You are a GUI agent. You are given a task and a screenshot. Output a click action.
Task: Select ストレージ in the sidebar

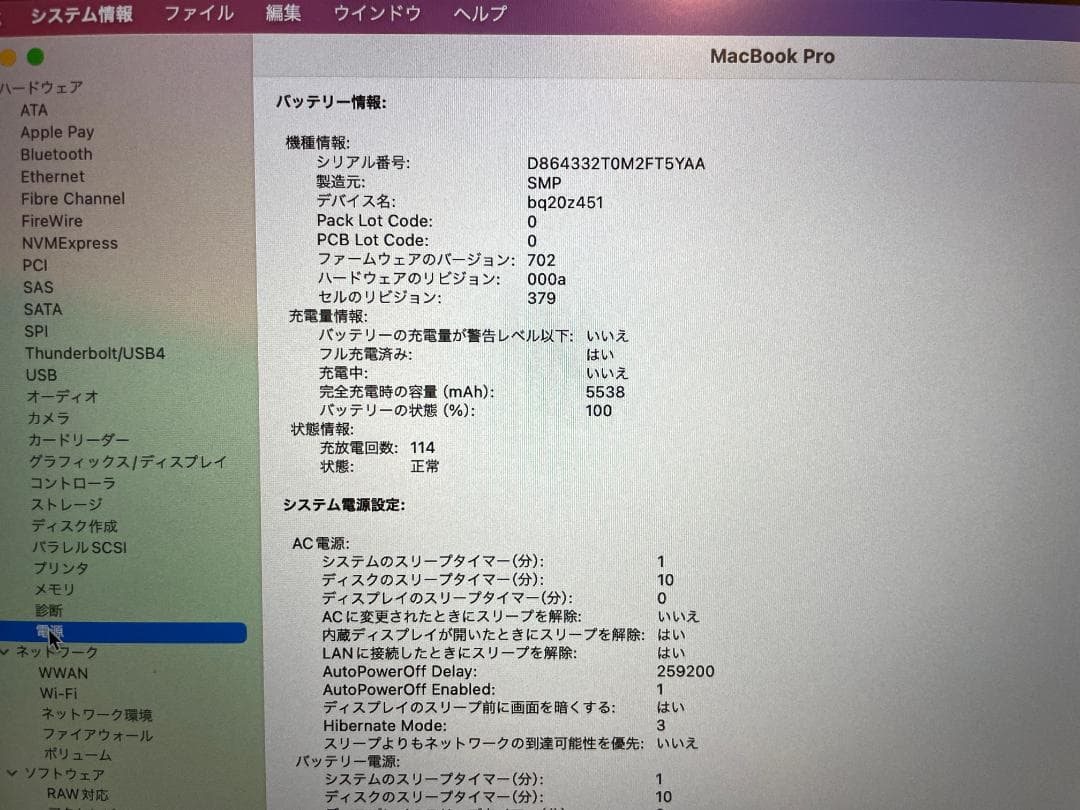click(54, 504)
